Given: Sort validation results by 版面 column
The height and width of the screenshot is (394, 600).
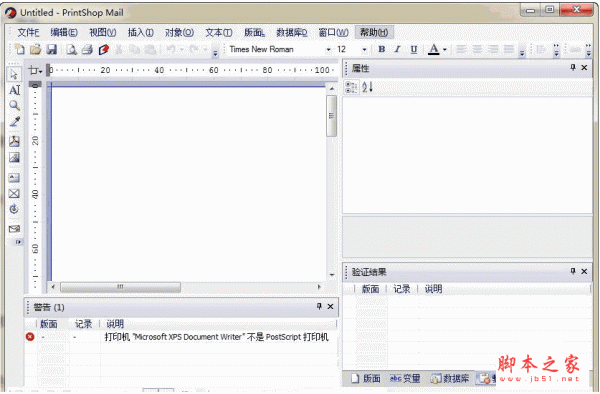Looking at the screenshot, I should tap(370, 289).
